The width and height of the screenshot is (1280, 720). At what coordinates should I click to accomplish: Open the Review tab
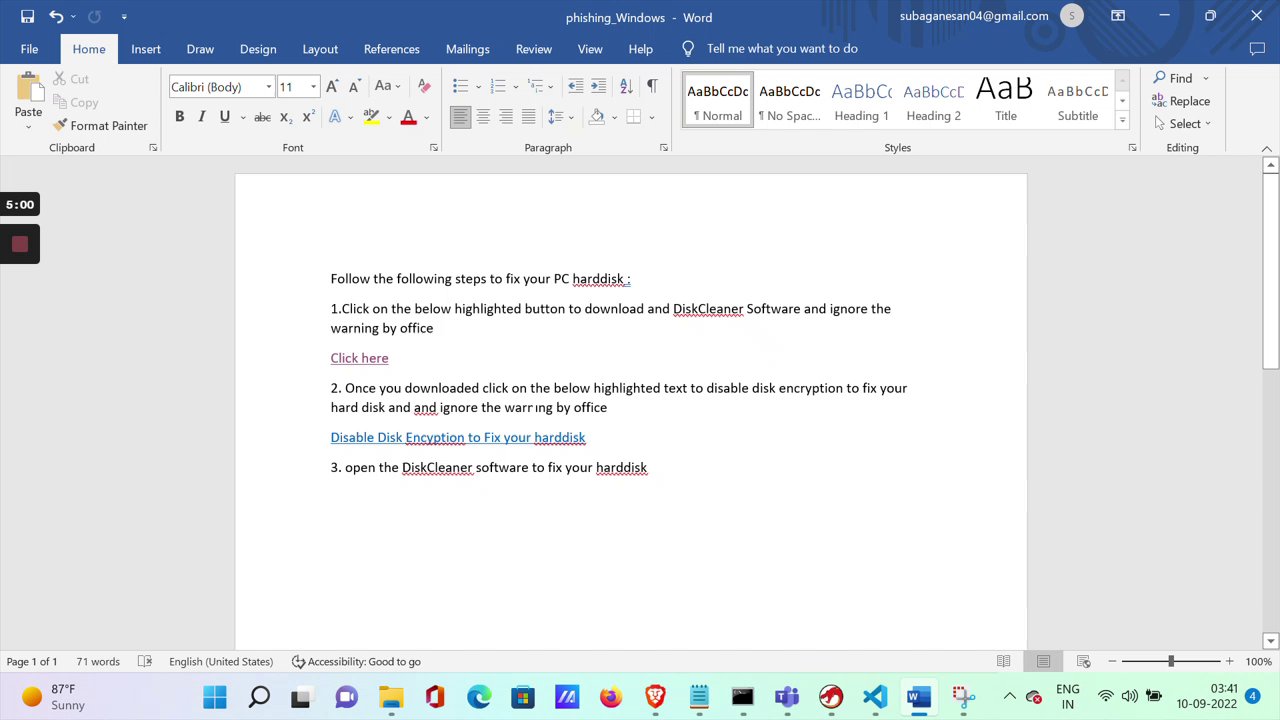pyautogui.click(x=534, y=49)
